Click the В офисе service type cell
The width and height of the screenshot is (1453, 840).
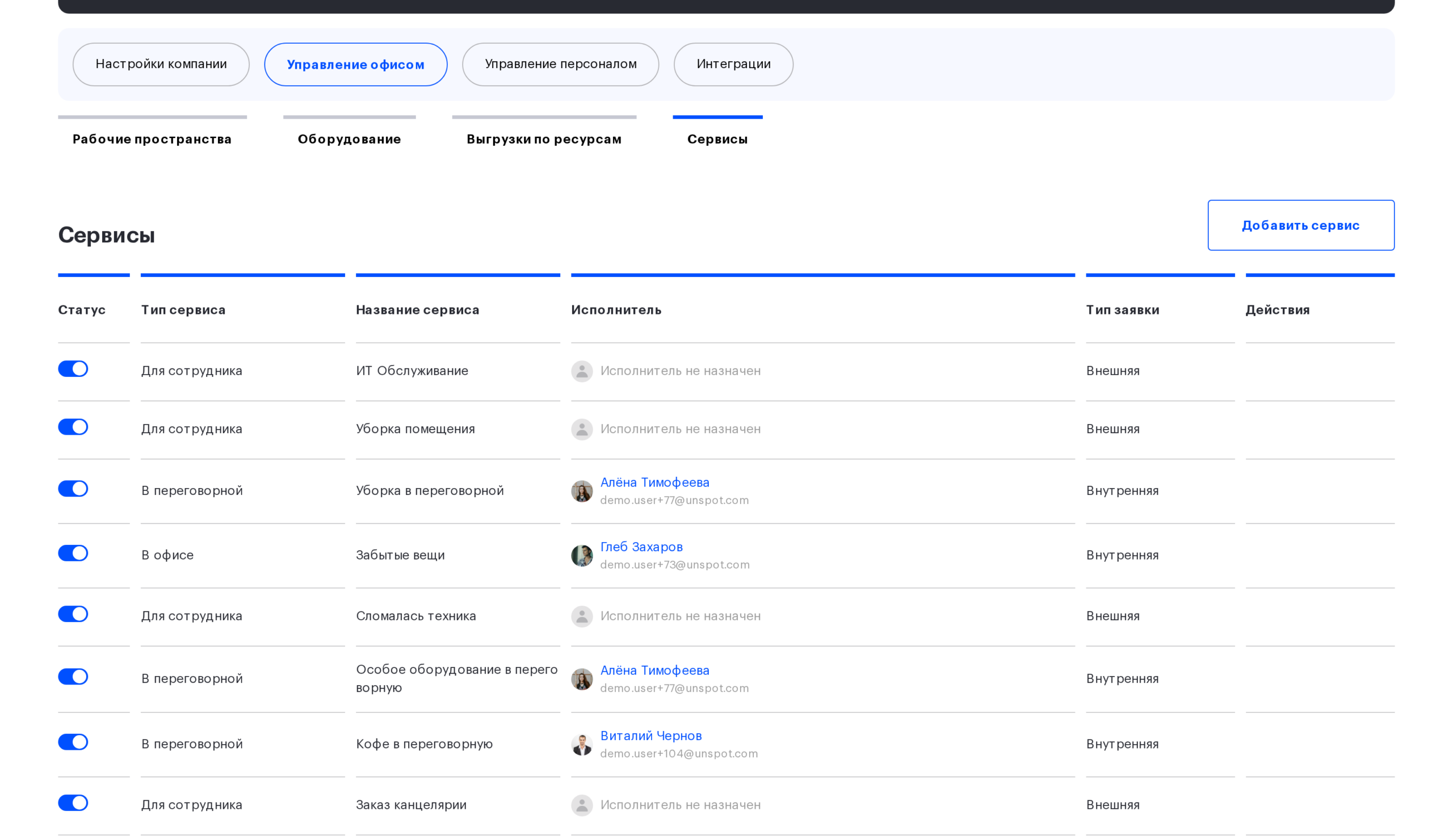pos(168,555)
